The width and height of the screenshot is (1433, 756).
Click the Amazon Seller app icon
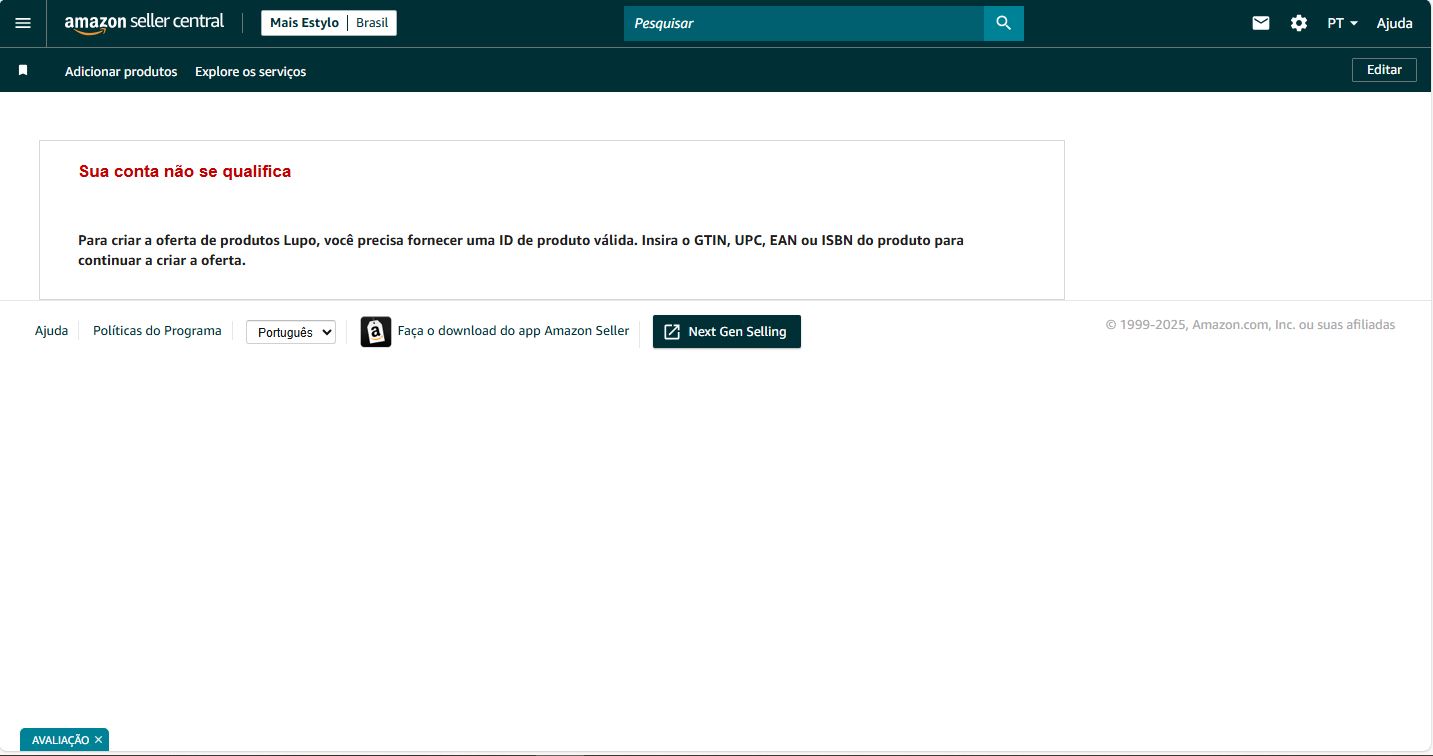click(x=376, y=332)
